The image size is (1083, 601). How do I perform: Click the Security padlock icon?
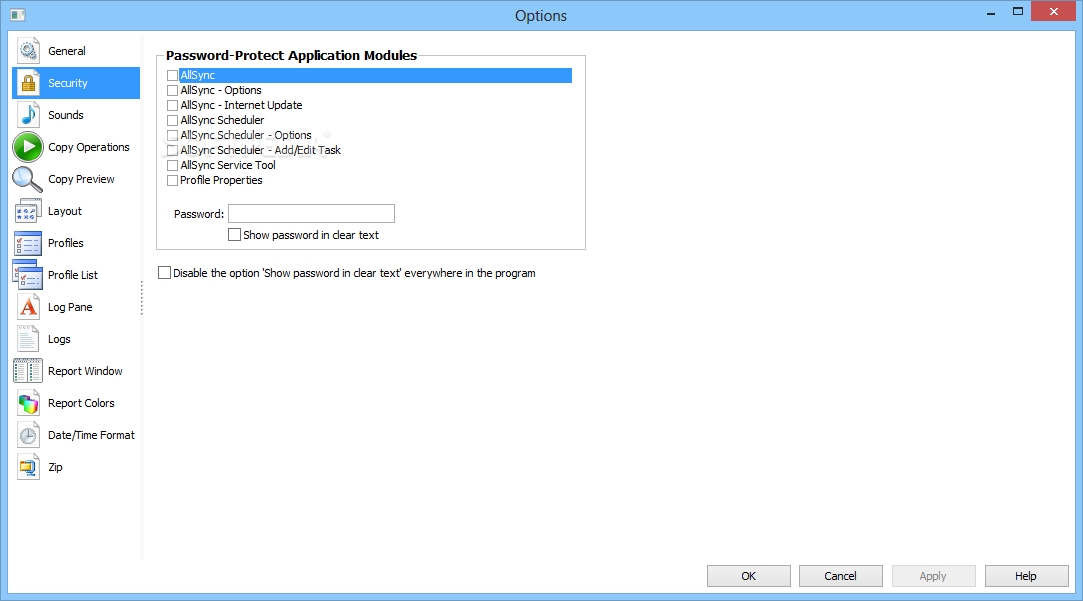[x=28, y=83]
